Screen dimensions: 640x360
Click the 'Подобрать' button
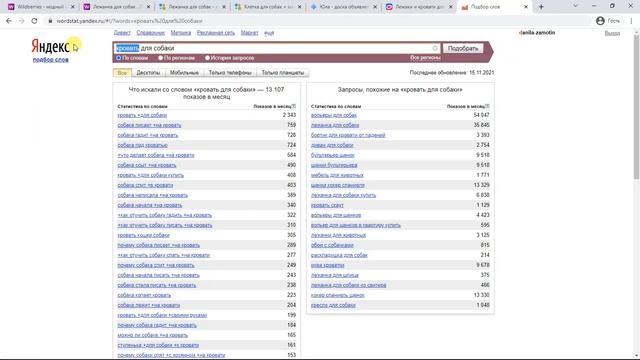click(x=463, y=48)
